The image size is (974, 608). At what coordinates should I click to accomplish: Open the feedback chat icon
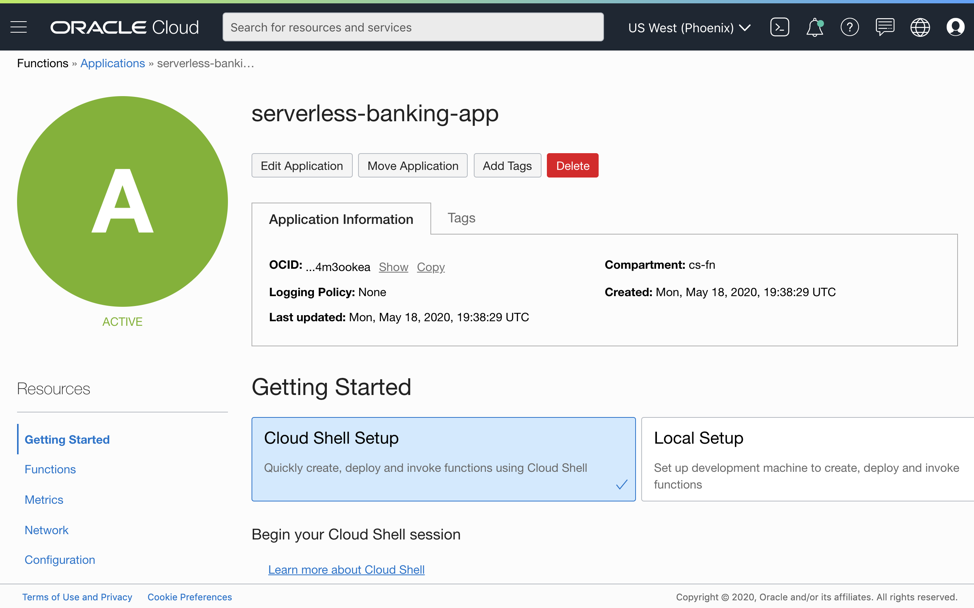(x=884, y=27)
